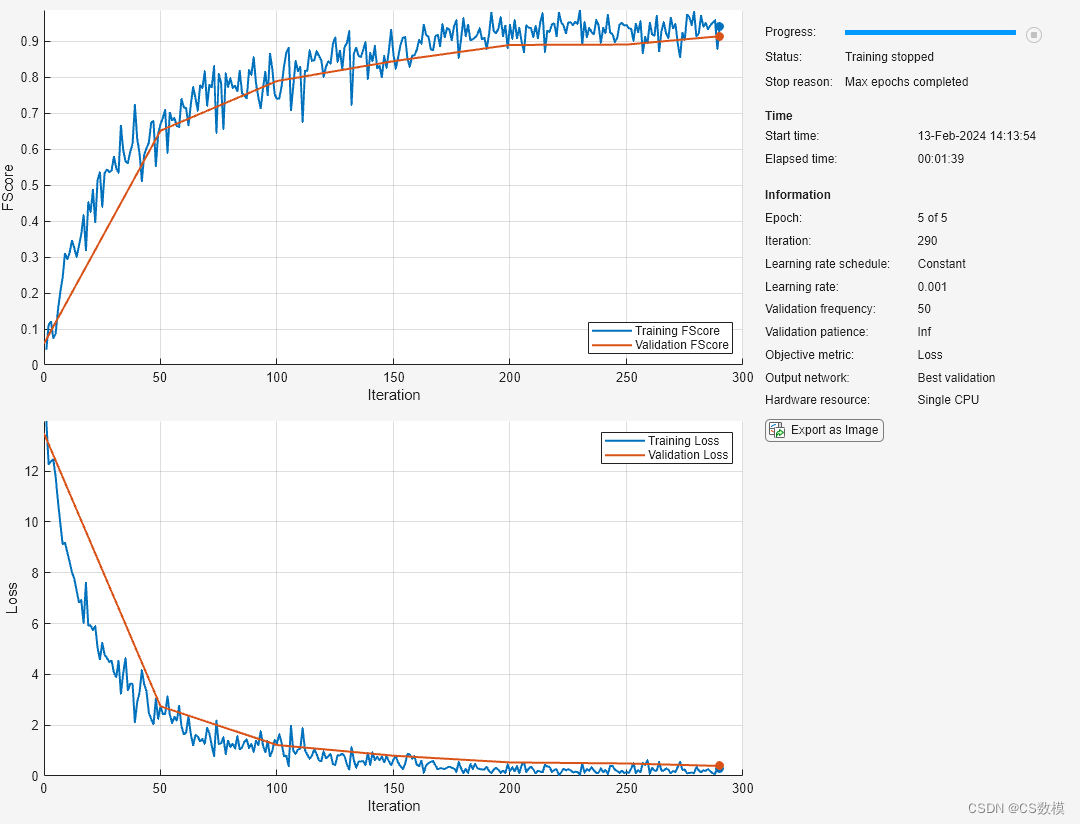Image resolution: width=1080 pixels, height=824 pixels.
Task: Click the Output network Best validation value
Action: point(956,378)
